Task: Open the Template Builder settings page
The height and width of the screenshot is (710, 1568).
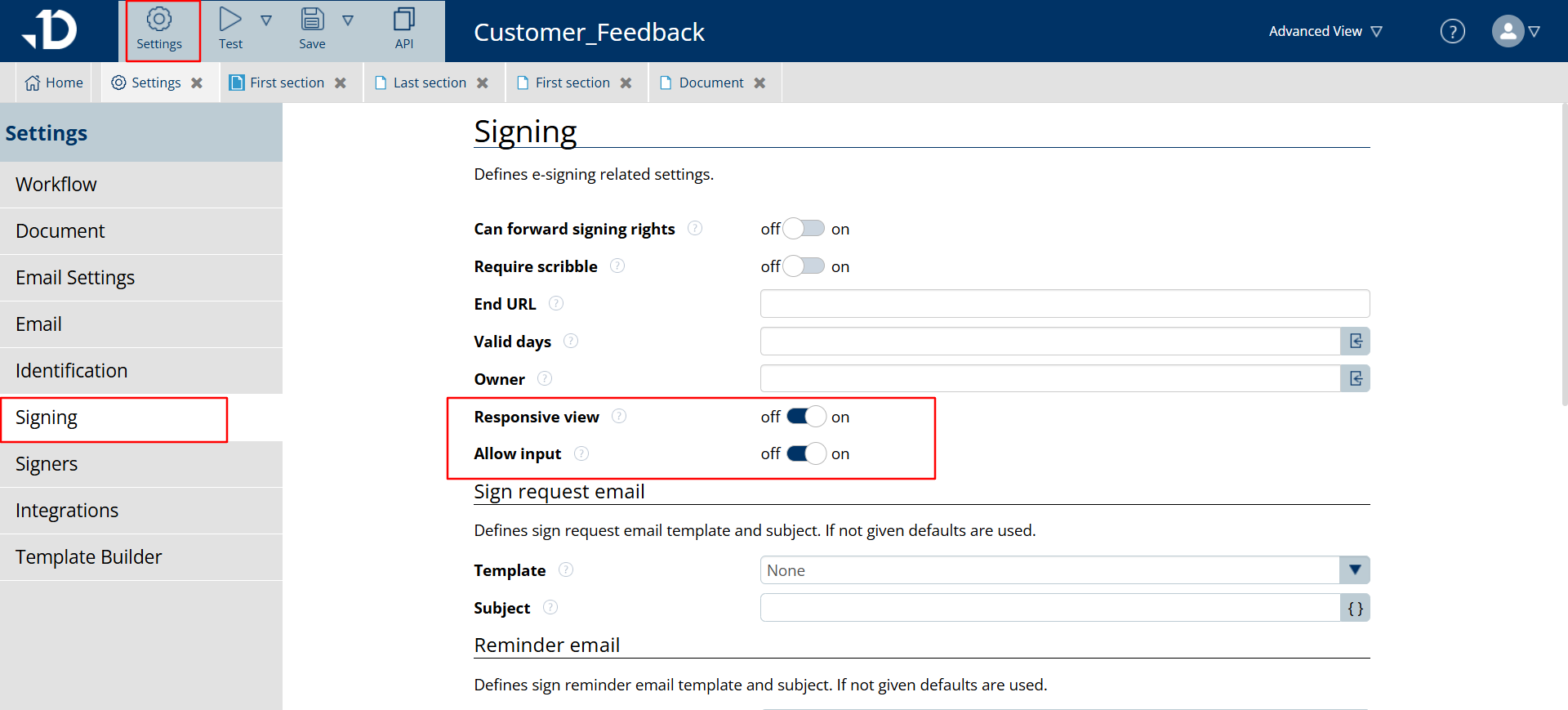Action: pyautogui.click(x=88, y=557)
